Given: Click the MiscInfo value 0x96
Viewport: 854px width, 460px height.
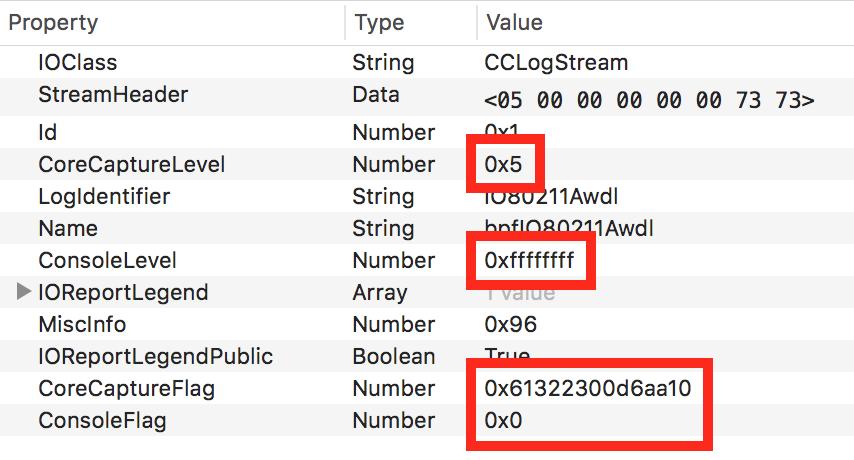Looking at the screenshot, I should coord(510,324).
